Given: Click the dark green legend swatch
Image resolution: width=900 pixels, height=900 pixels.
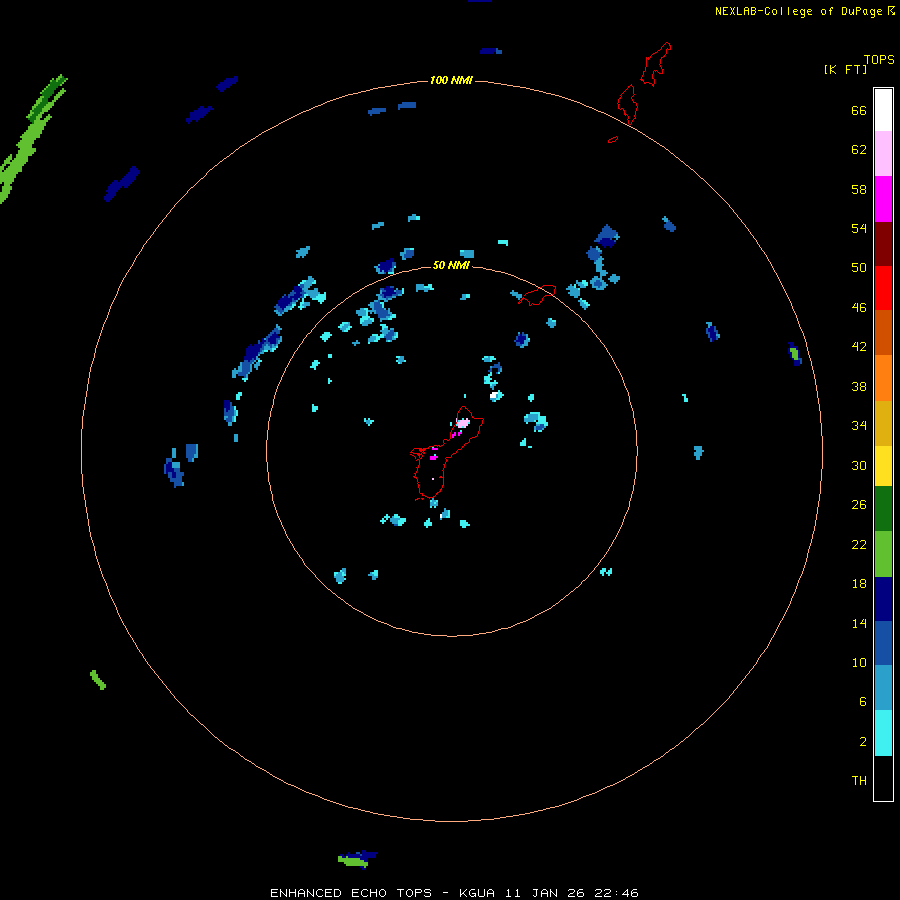Looking at the screenshot, I should pyautogui.click(x=883, y=509).
